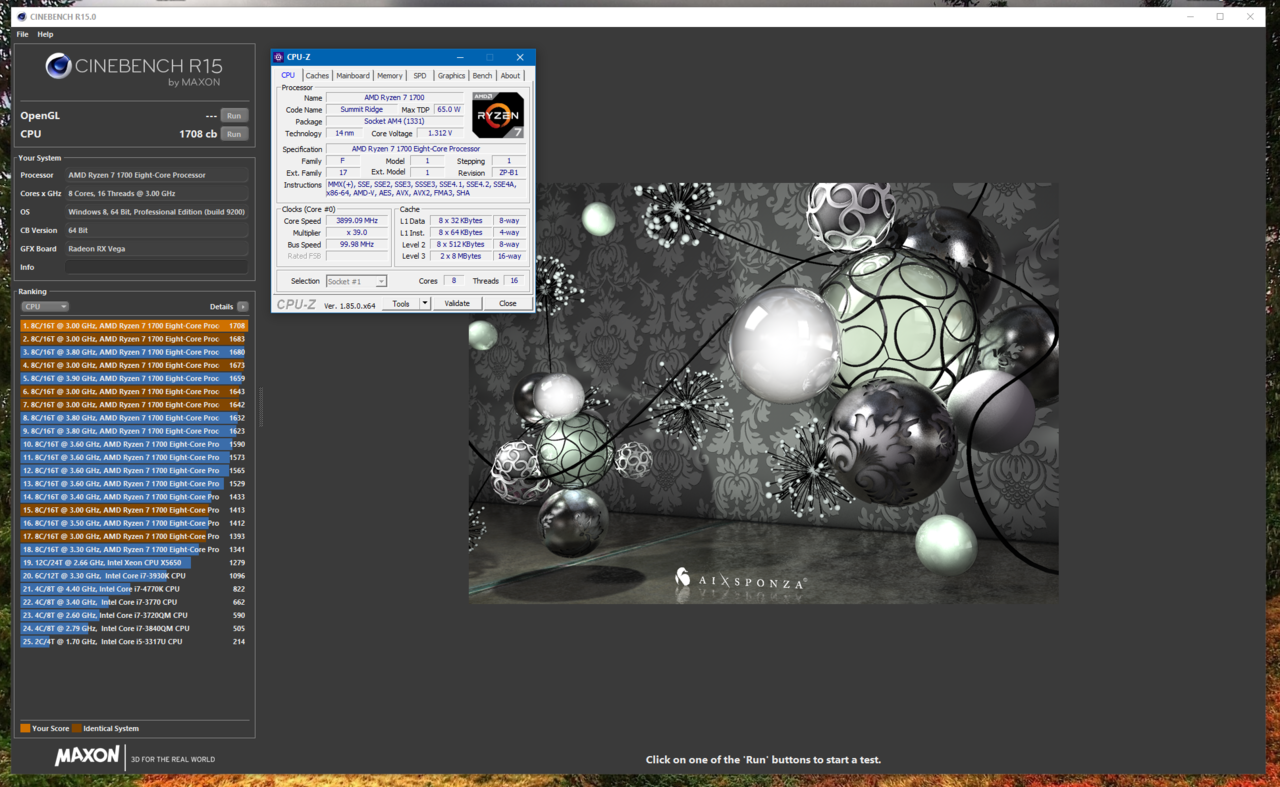1280x787 pixels.
Task: Click the Processor field showing AMD Ryzen 7 1700
Action: 157,175
